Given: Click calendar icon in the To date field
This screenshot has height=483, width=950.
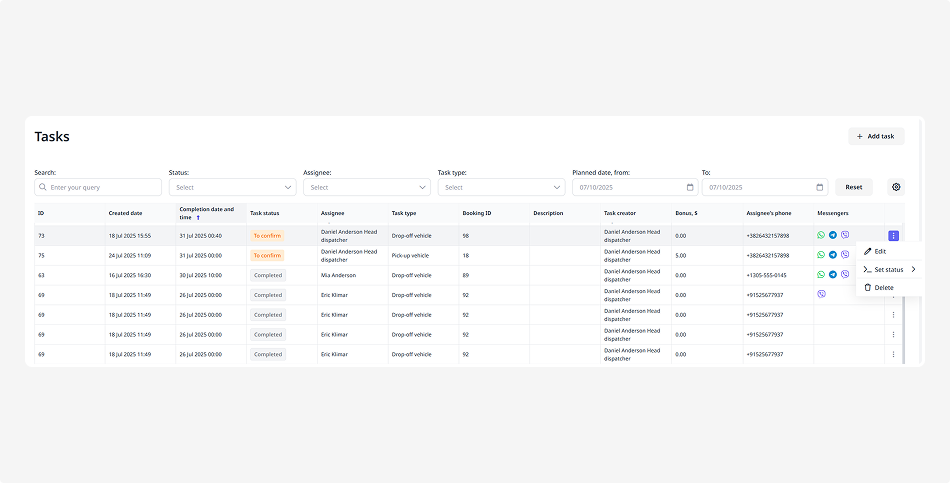Looking at the screenshot, I should (820, 187).
